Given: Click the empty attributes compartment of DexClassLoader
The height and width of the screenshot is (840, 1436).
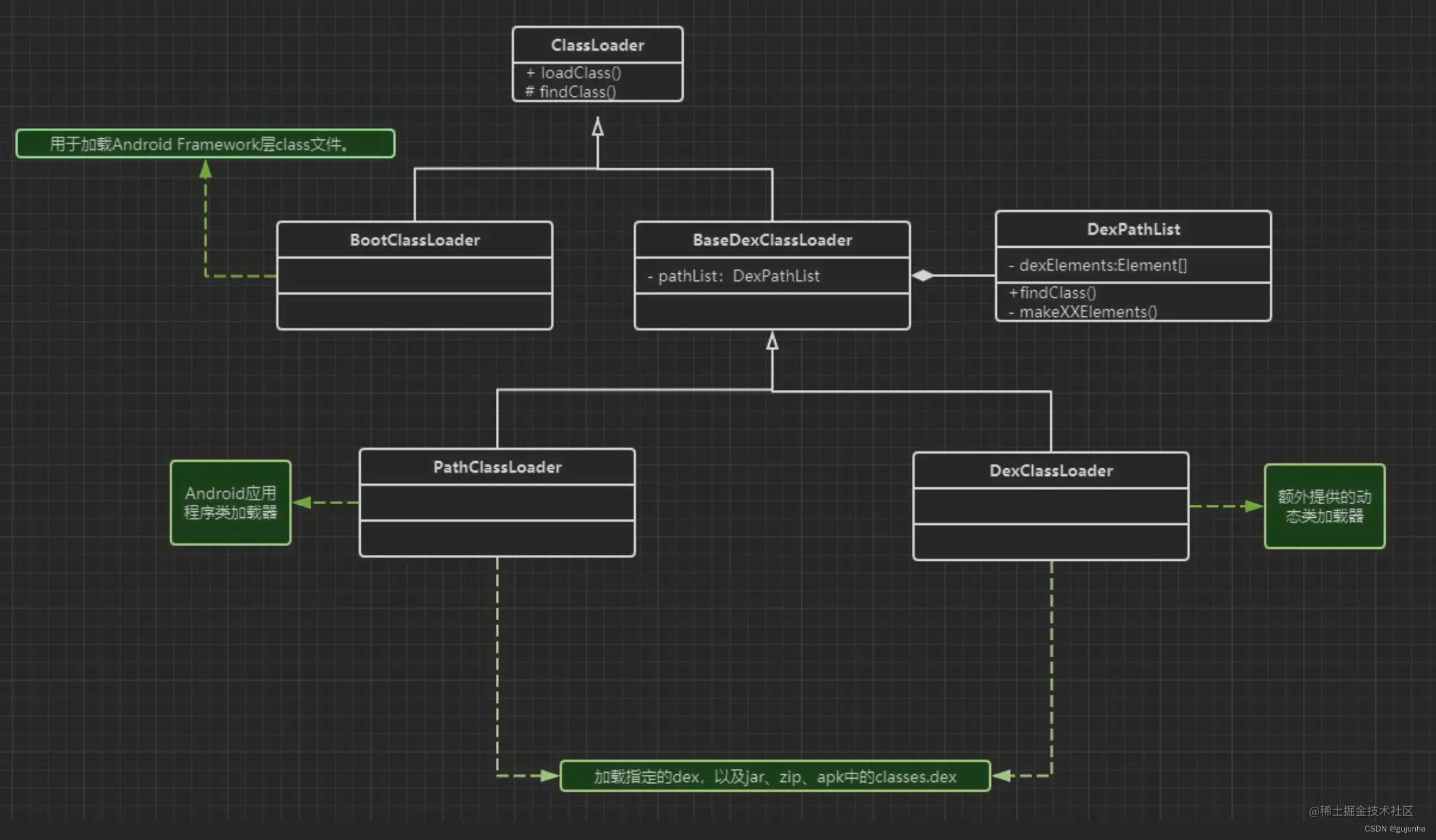Looking at the screenshot, I should tap(1051, 505).
